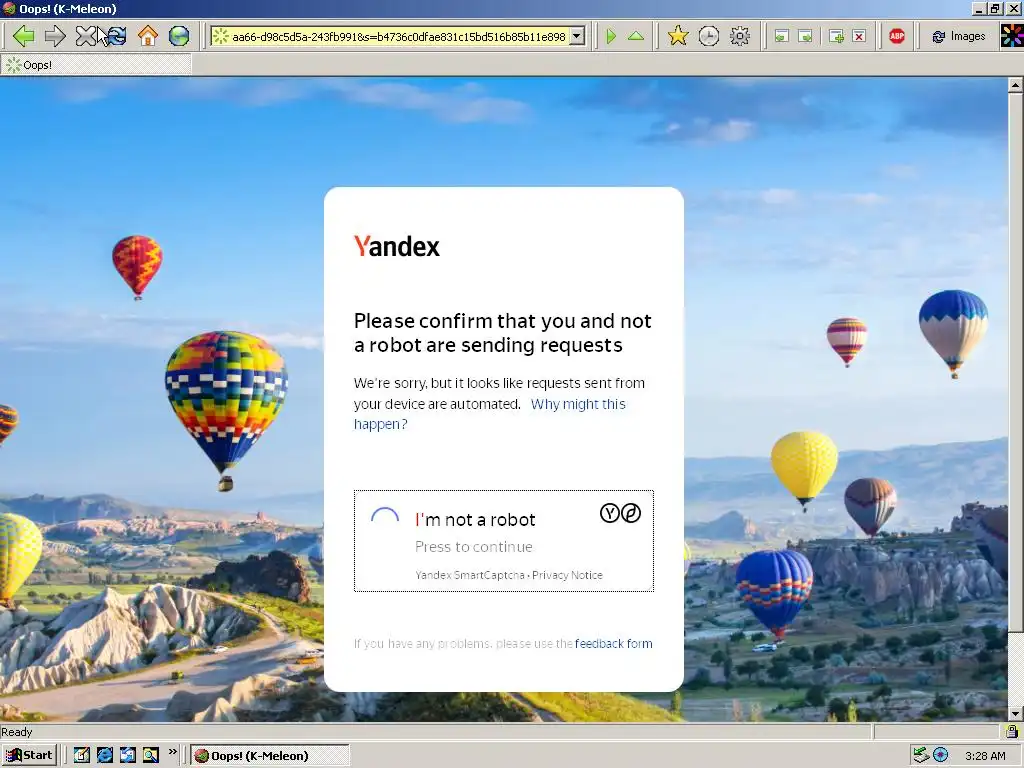Click the globe search icon in toolbar
This screenshot has height=768, width=1024.
(179, 36)
